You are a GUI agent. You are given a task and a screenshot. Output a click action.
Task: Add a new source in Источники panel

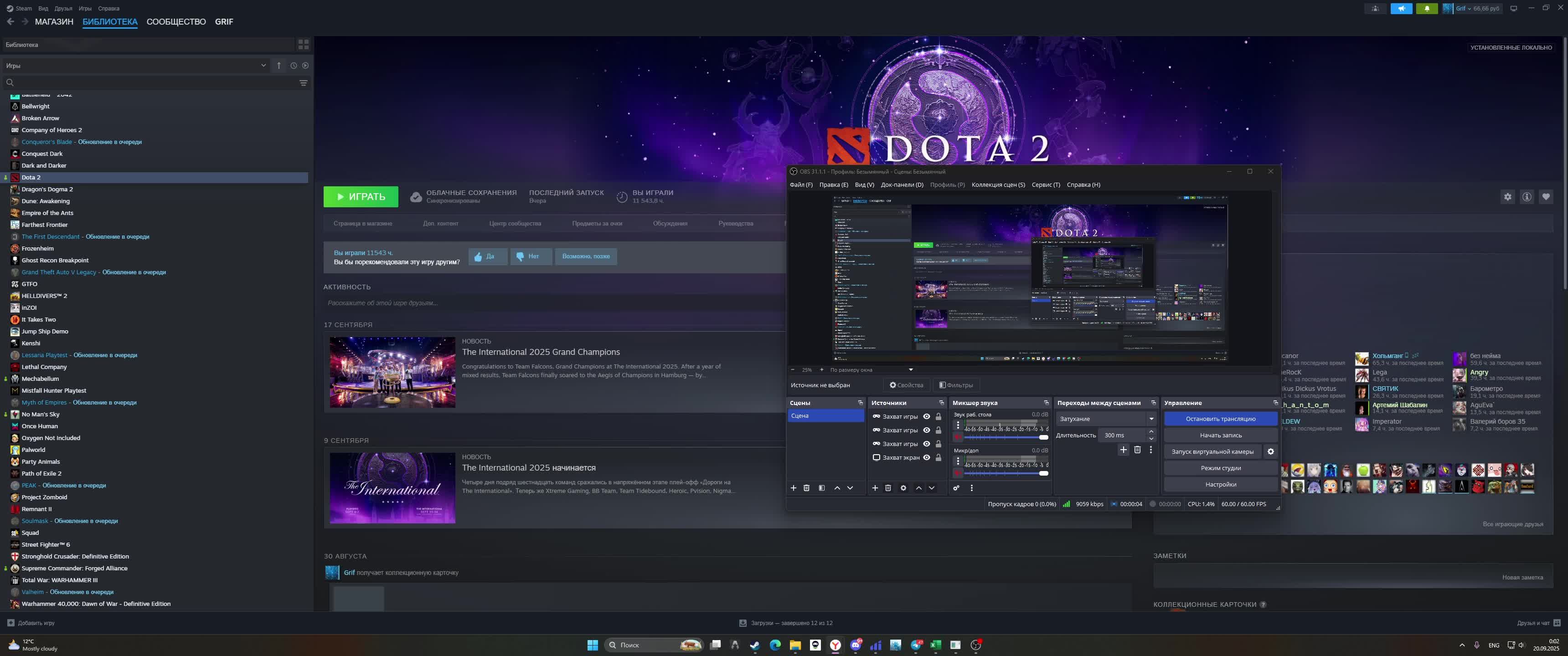[875, 488]
